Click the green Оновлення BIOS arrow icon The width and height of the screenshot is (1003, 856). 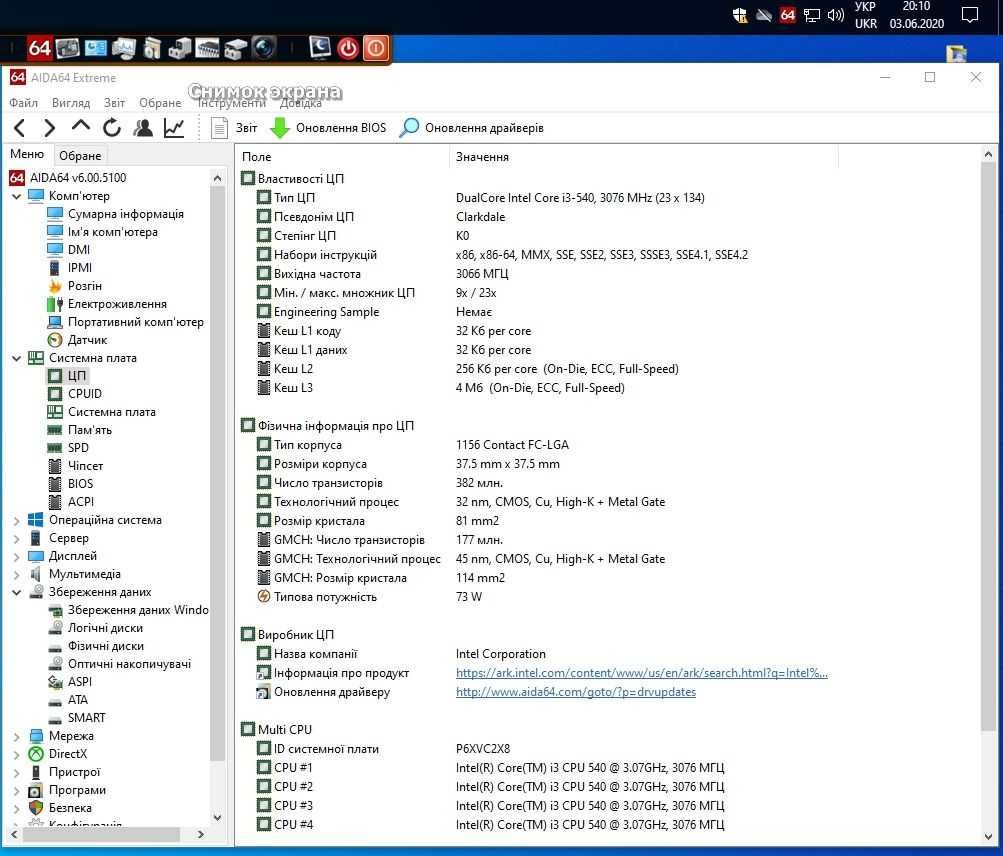click(x=280, y=128)
